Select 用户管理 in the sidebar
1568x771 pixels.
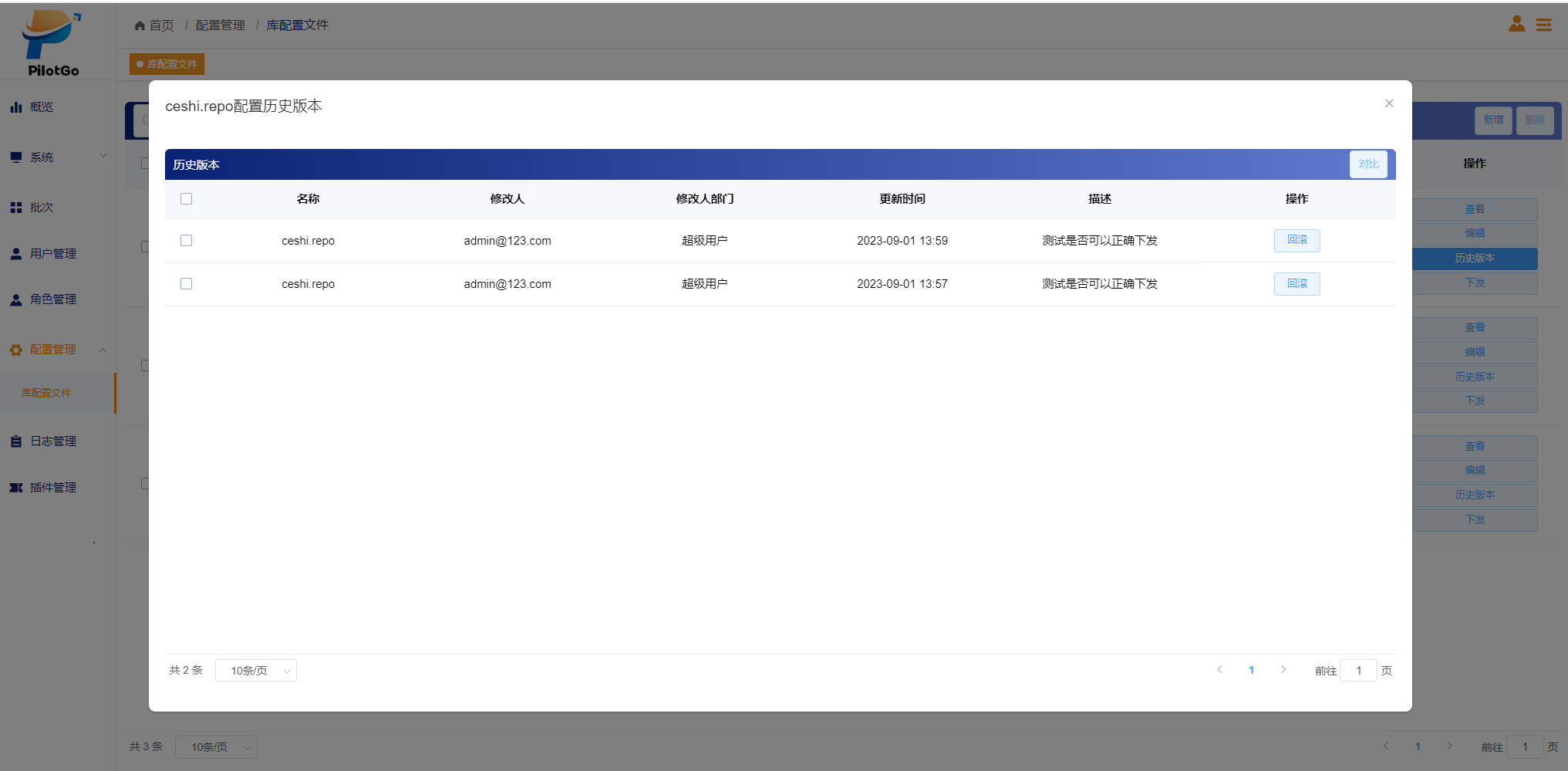click(x=52, y=254)
